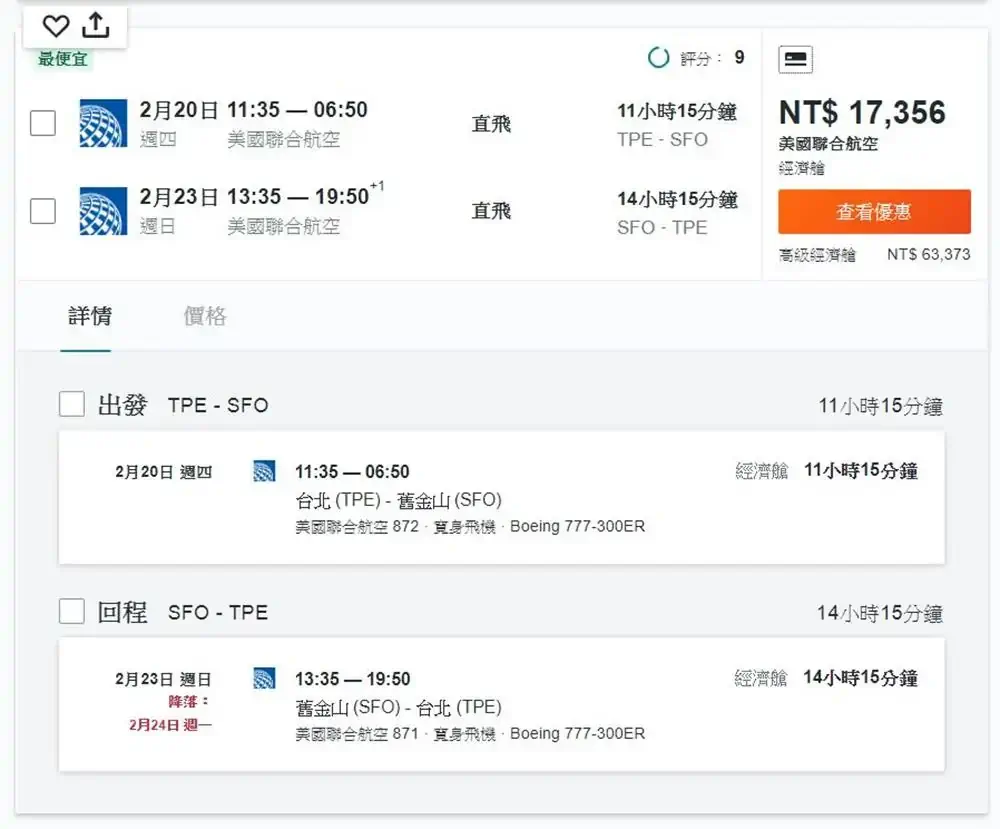Viewport: 1000px width, 829px height.
Task: Click 美國聯合航空 under the price
Action: tap(828, 144)
